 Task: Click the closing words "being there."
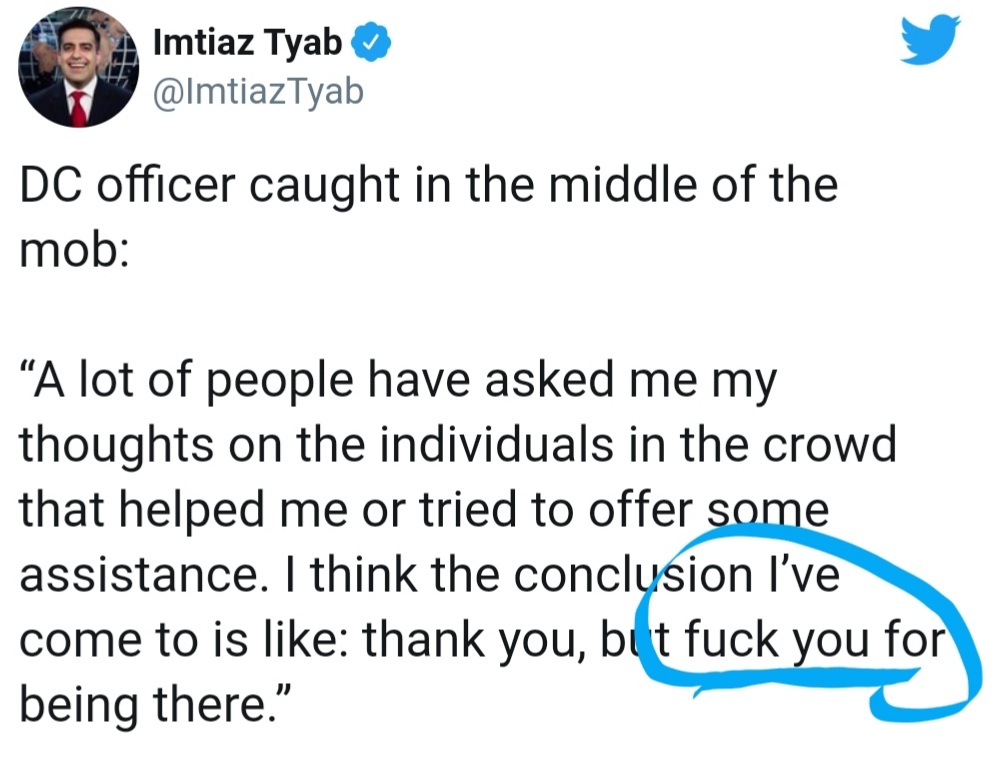click(x=156, y=706)
